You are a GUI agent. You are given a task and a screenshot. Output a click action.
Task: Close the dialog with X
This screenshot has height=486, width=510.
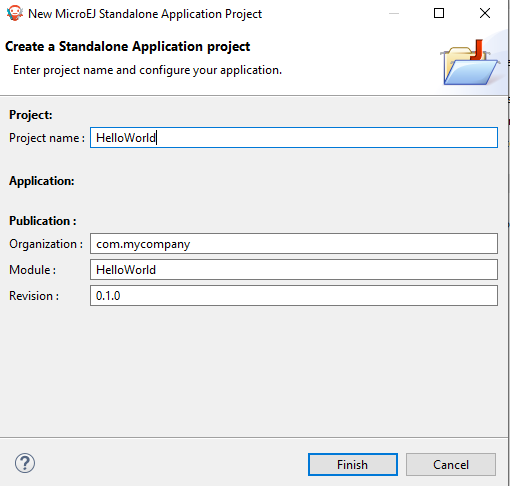click(x=485, y=13)
